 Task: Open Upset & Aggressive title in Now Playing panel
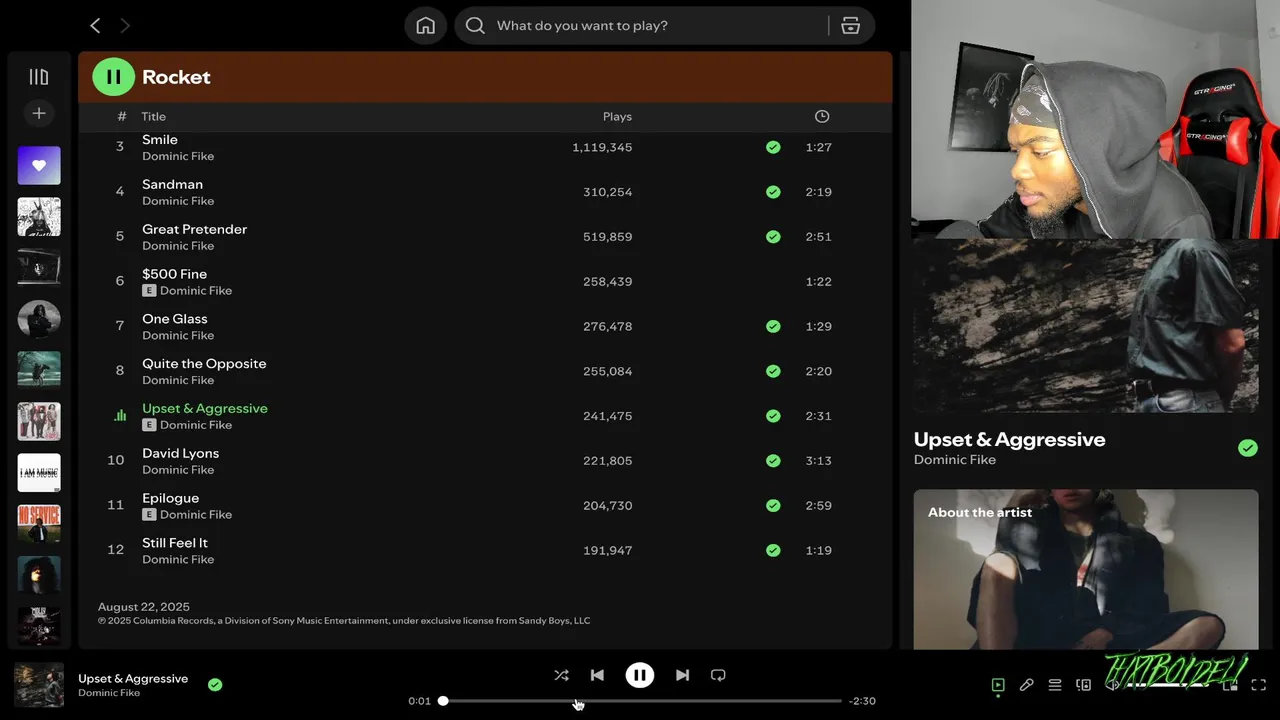click(x=1009, y=439)
